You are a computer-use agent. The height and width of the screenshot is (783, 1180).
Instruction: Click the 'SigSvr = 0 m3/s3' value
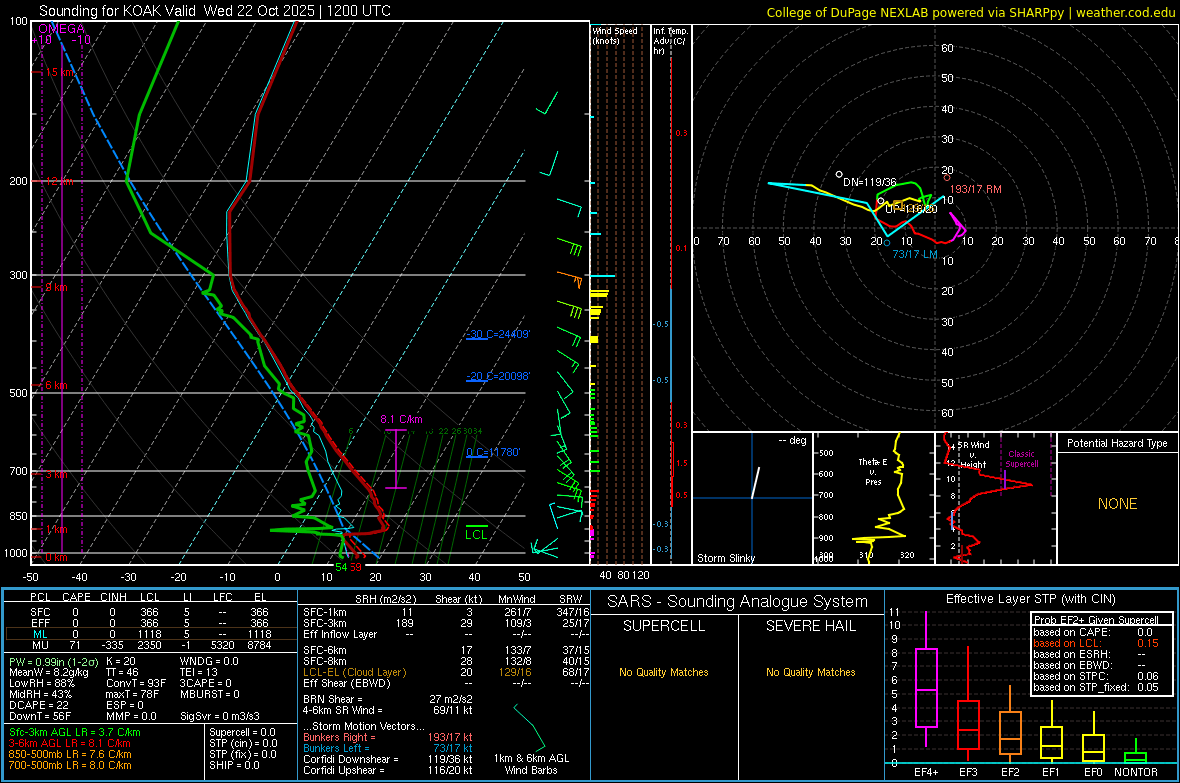pyautogui.click(x=220, y=716)
